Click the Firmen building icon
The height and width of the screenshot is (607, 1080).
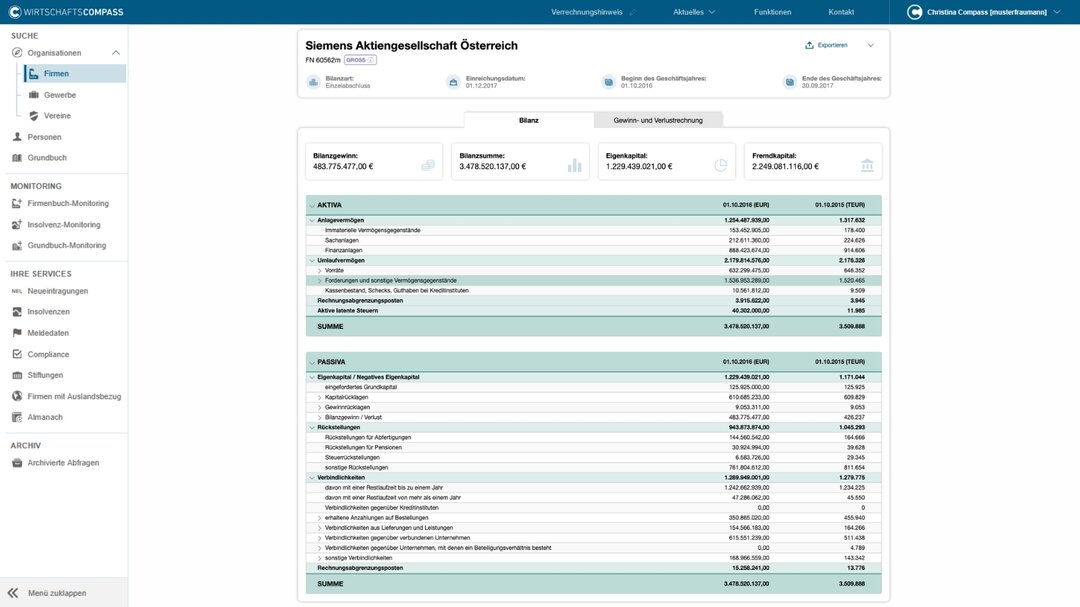[x=33, y=74]
